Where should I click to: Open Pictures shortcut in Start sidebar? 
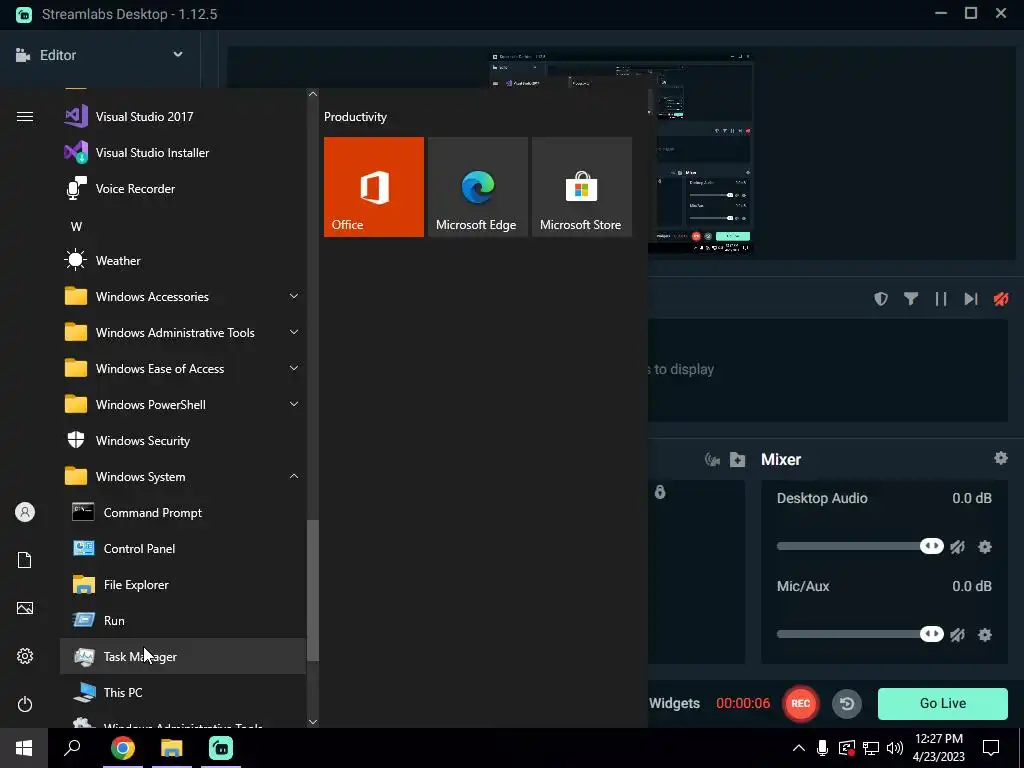[25, 608]
